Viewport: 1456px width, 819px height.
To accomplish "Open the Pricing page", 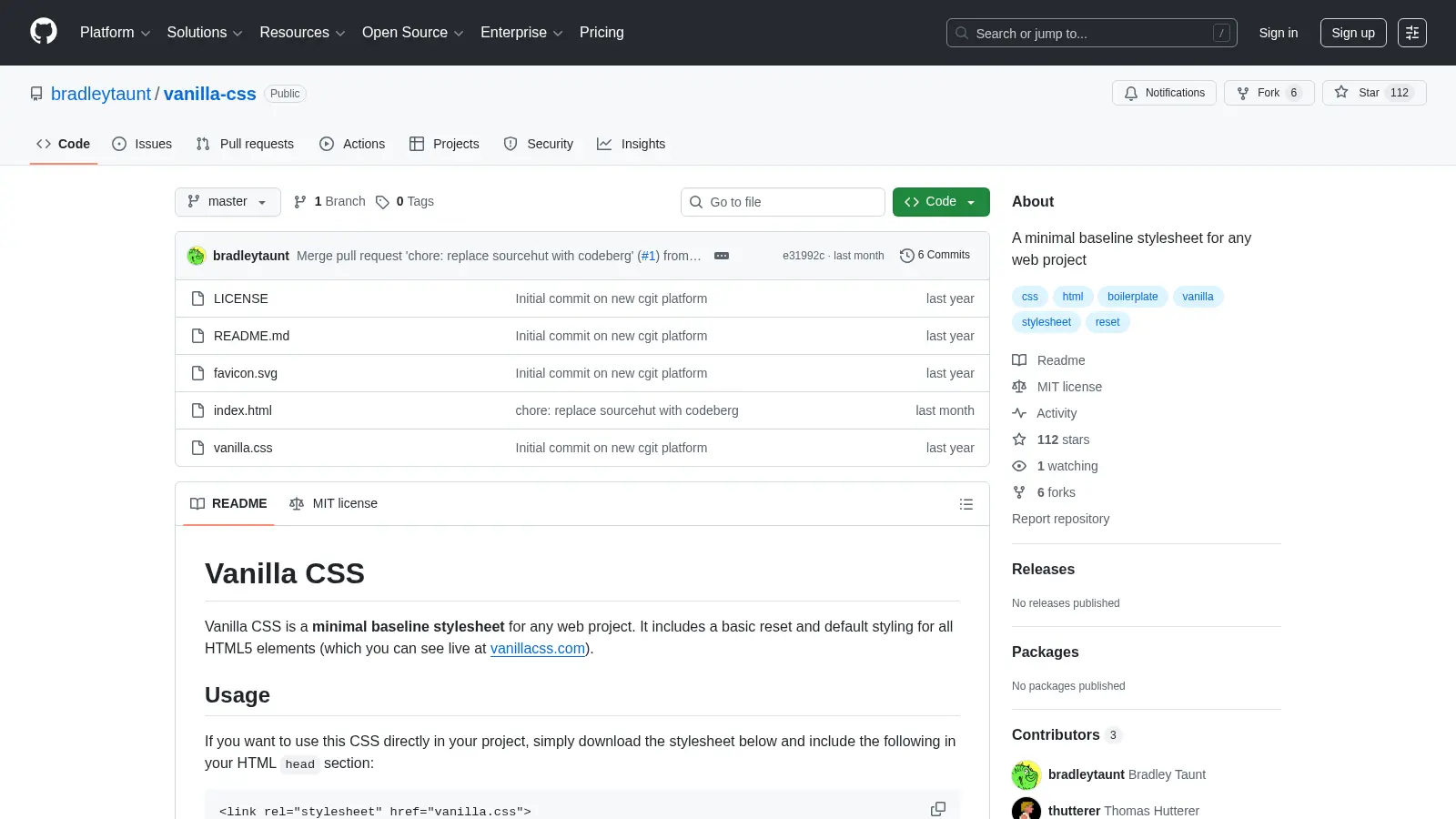I will pyautogui.click(x=602, y=33).
